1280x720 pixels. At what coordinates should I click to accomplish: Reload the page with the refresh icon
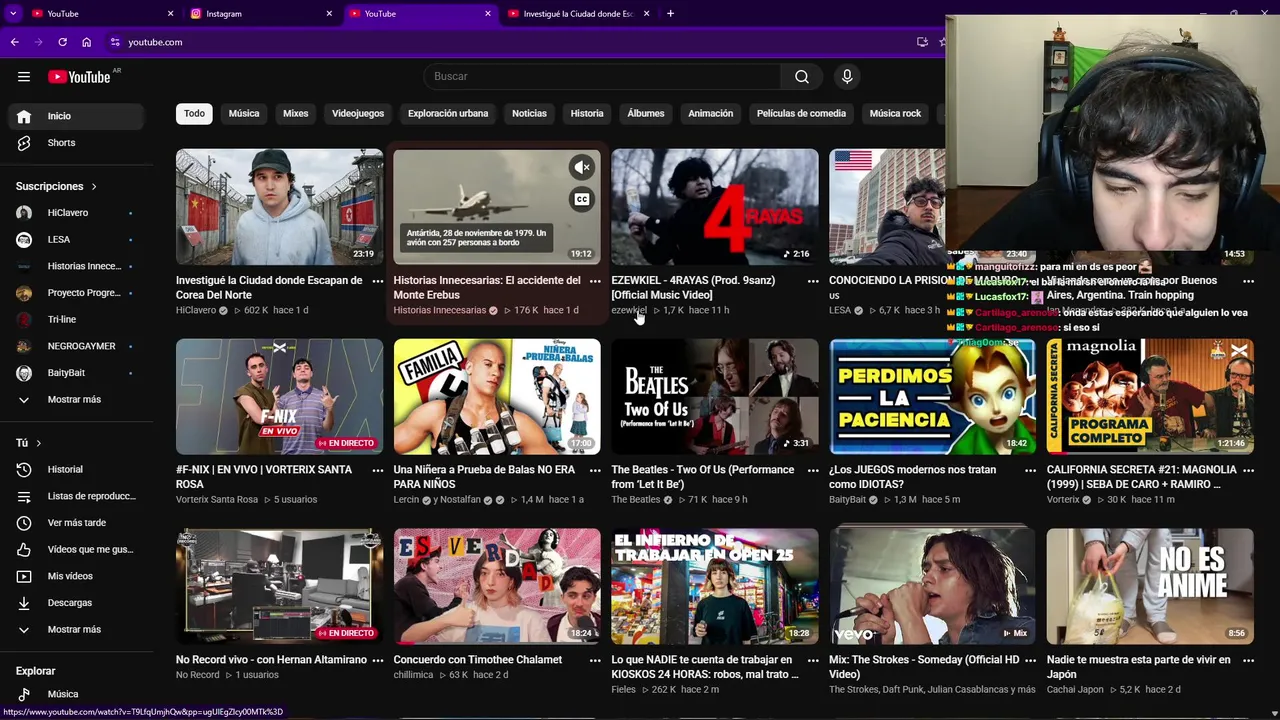click(62, 42)
